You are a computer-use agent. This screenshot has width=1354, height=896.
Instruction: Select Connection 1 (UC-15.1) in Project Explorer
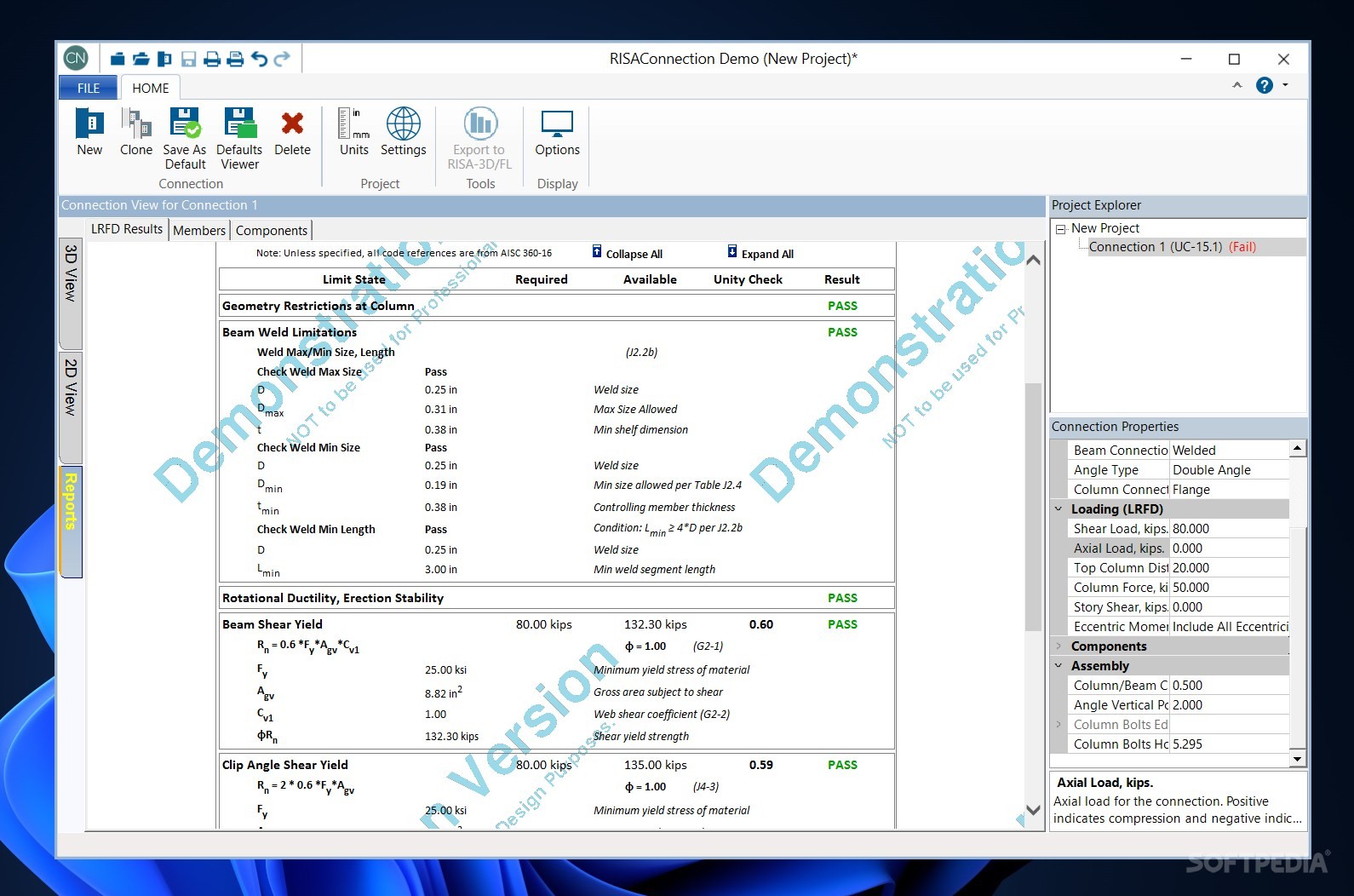pyautogui.click(x=1172, y=247)
